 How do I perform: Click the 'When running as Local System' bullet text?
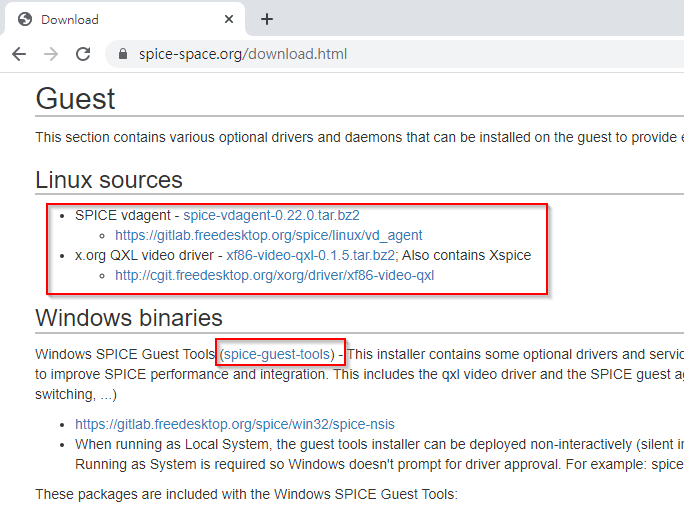point(380,444)
